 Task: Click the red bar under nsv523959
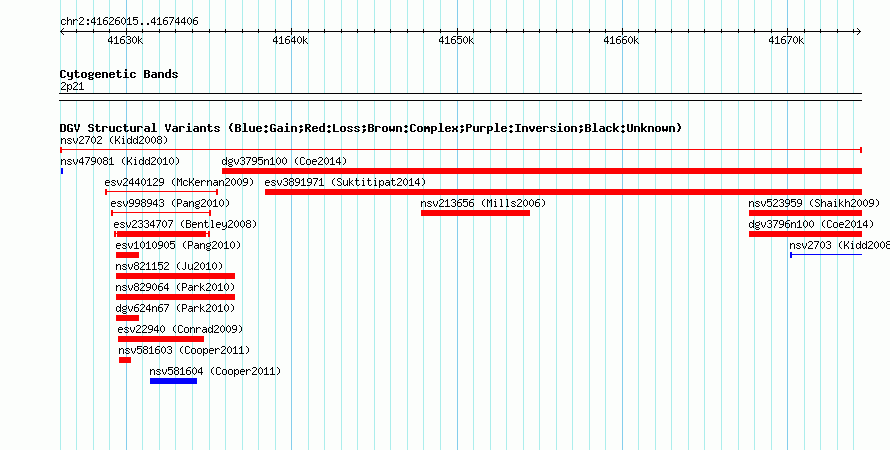click(805, 213)
